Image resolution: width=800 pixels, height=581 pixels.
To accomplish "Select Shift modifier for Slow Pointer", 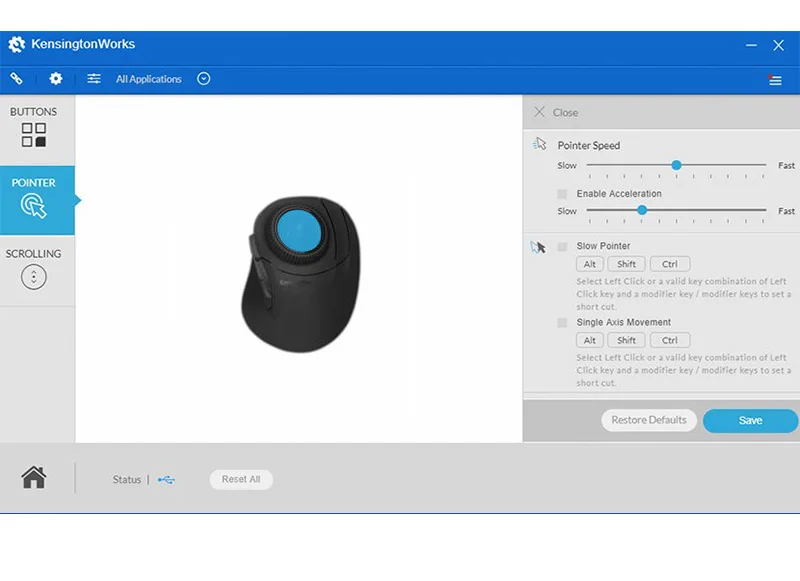I will (x=626, y=264).
